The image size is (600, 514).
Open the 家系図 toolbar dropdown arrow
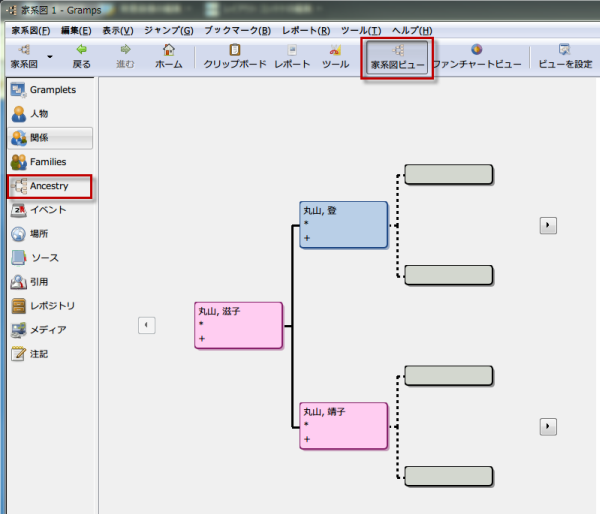click(x=49, y=58)
